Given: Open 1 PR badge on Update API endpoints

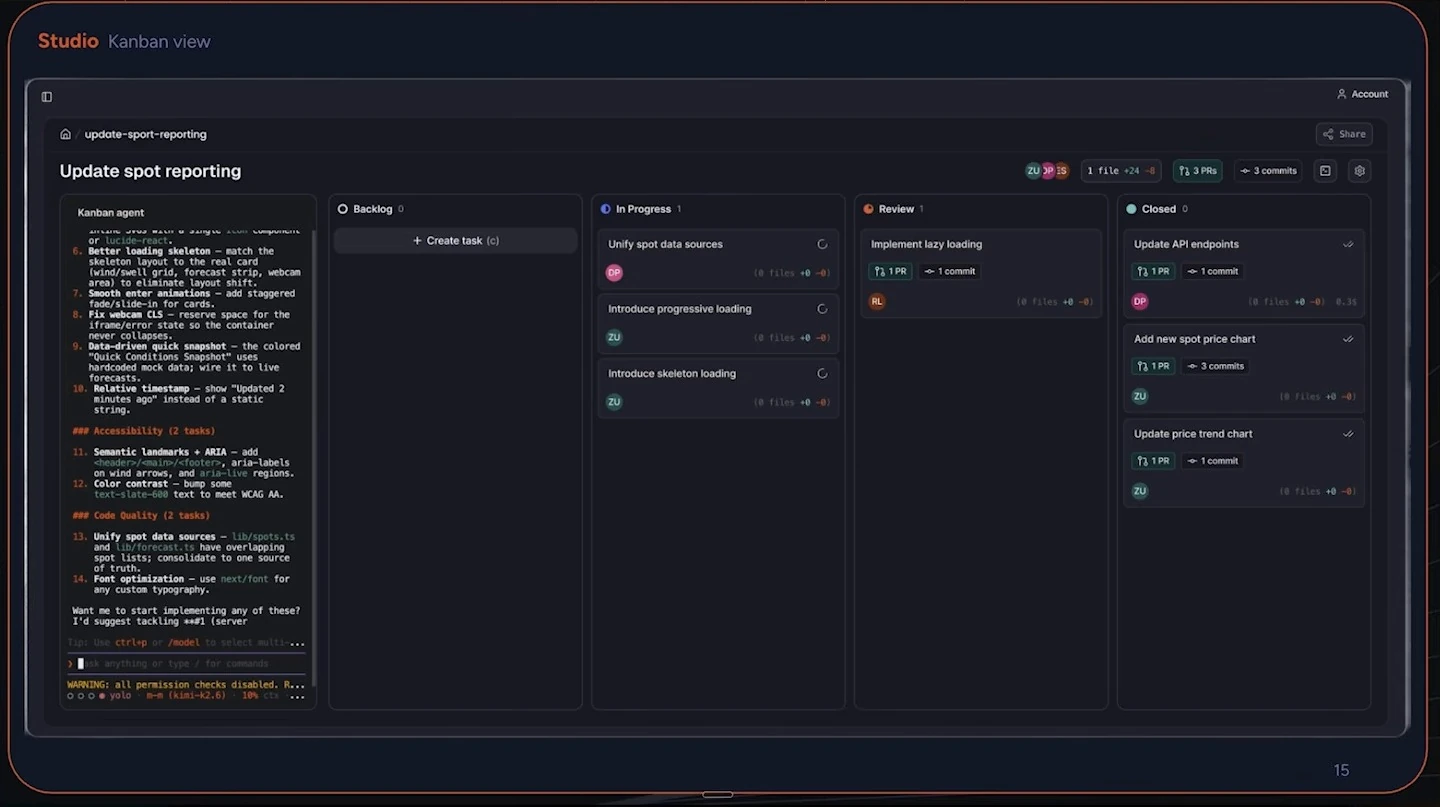Looking at the screenshot, I should [x=1152, y=271].
